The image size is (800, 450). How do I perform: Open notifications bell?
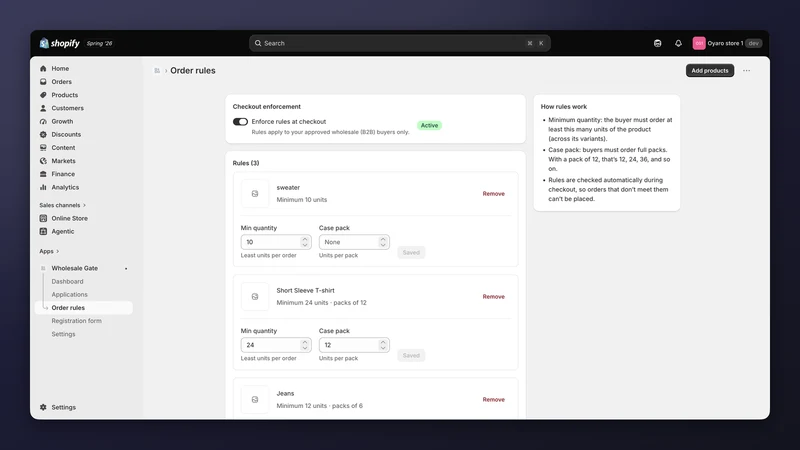coord(678,43)
